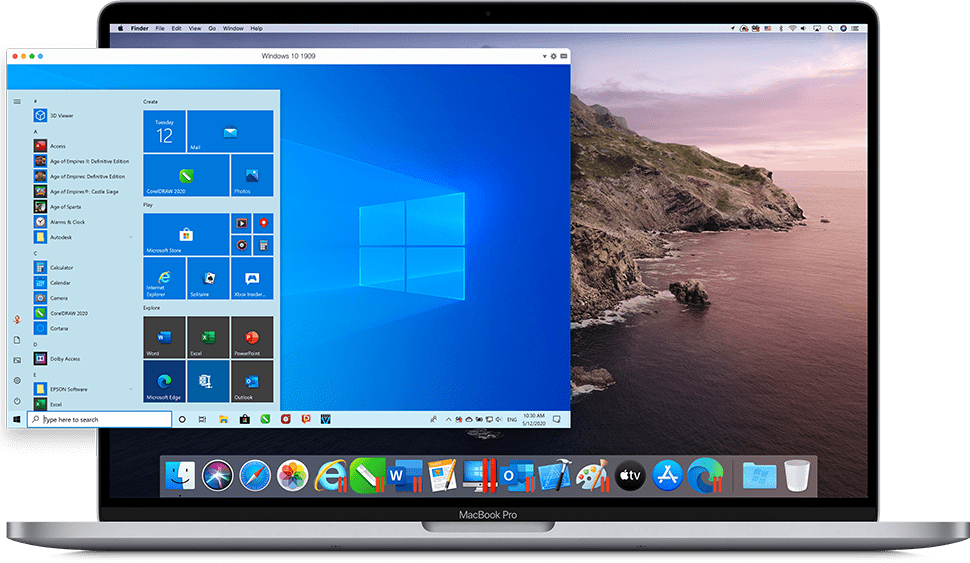Open the Edit menu in macOS menu bar

point(176,28)
